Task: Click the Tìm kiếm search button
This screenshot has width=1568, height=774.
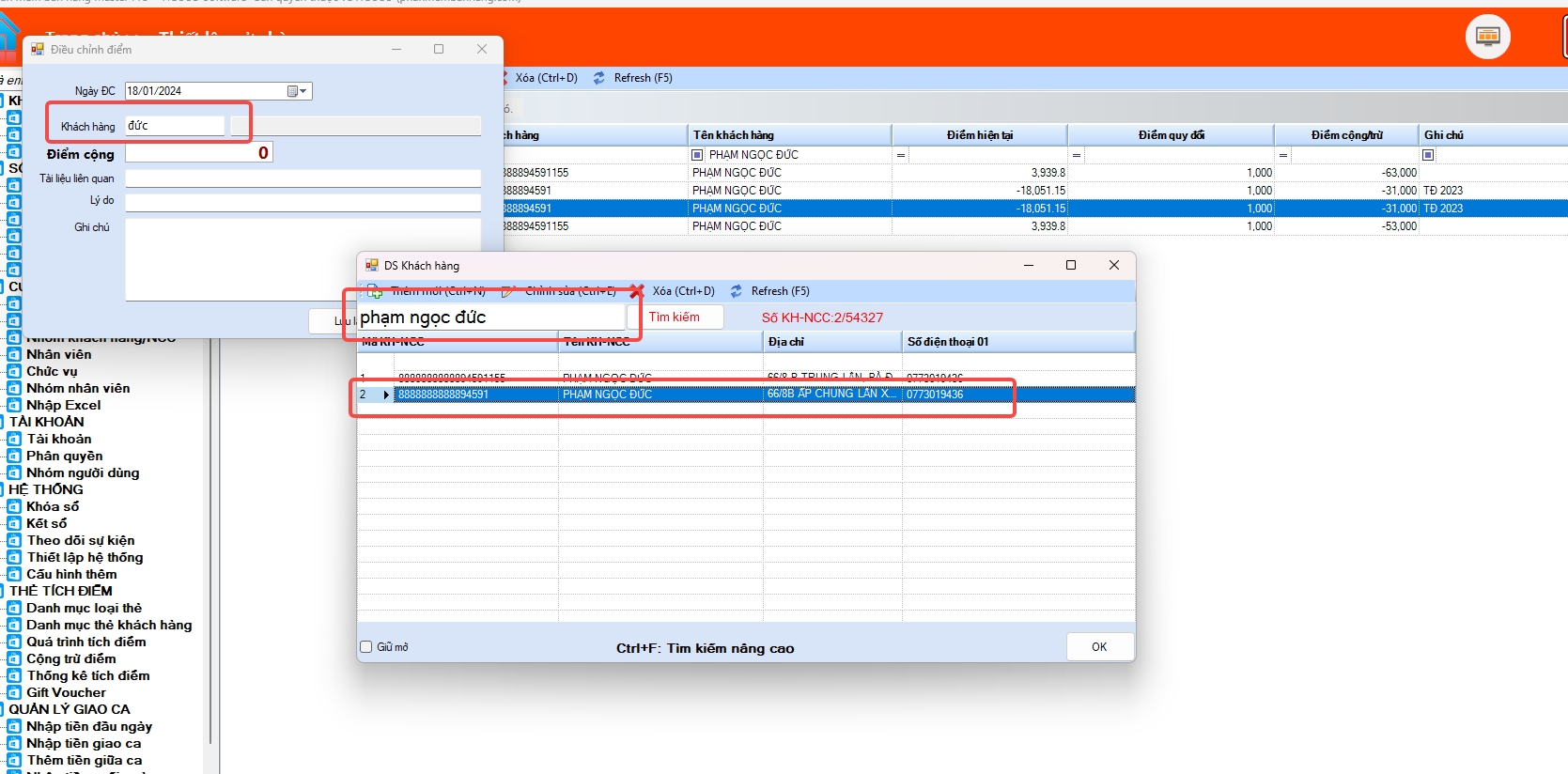Action: tap(675, 317)
